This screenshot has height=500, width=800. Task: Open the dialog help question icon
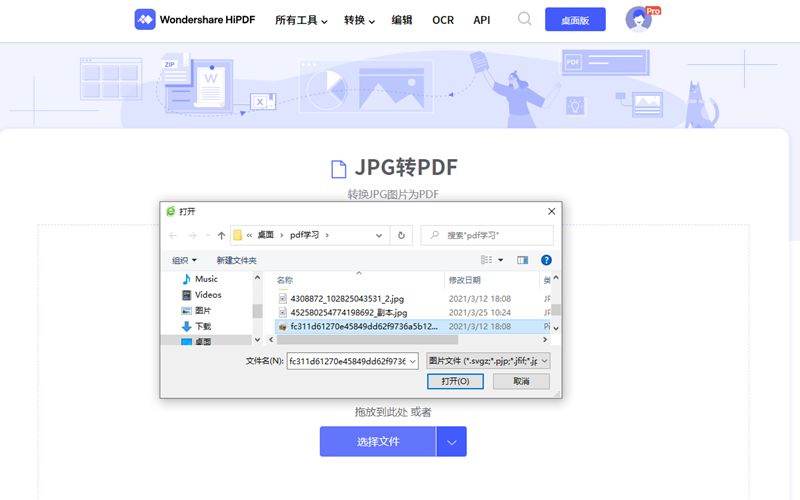pos(546,260)
